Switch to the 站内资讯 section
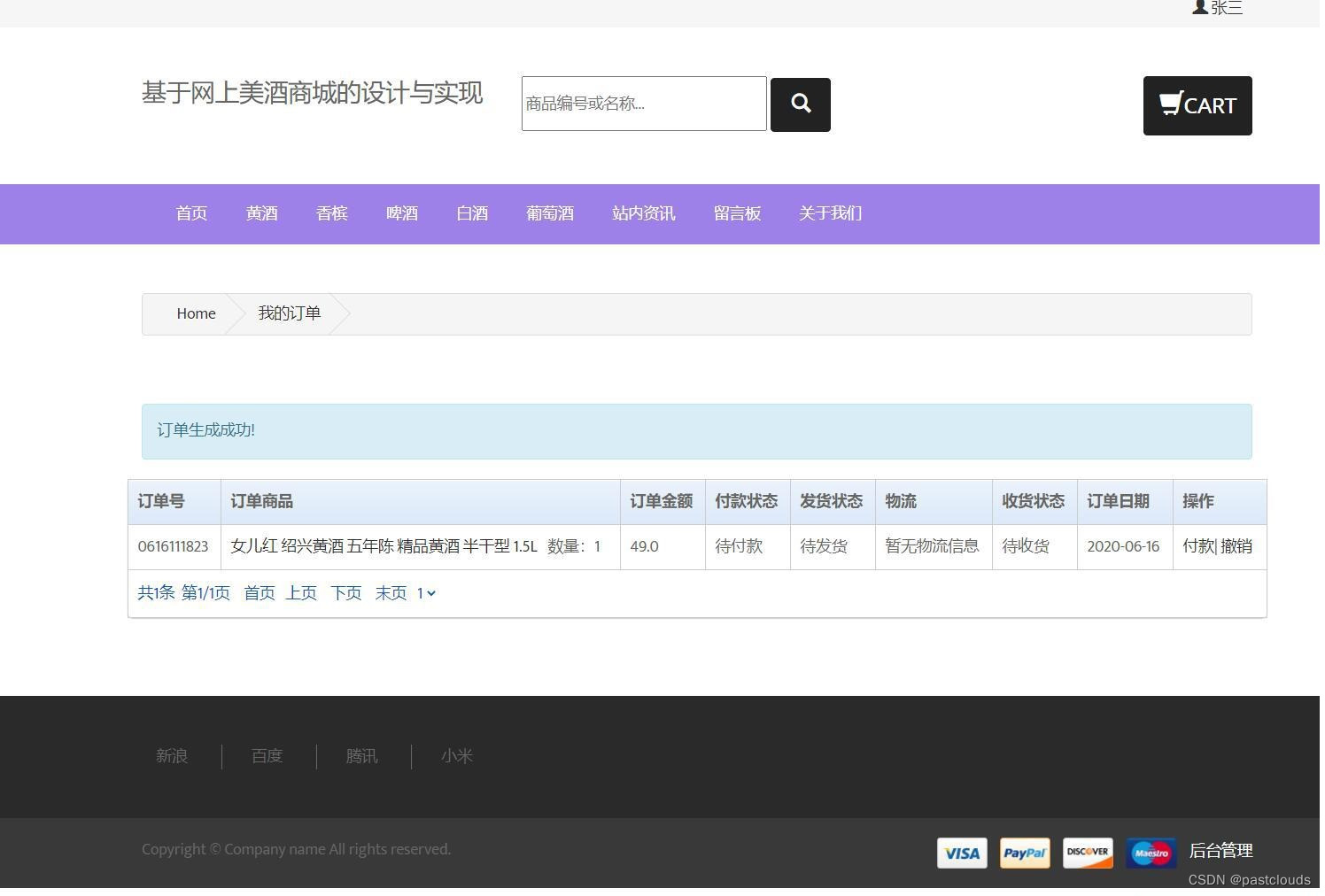 click(644, 213)
